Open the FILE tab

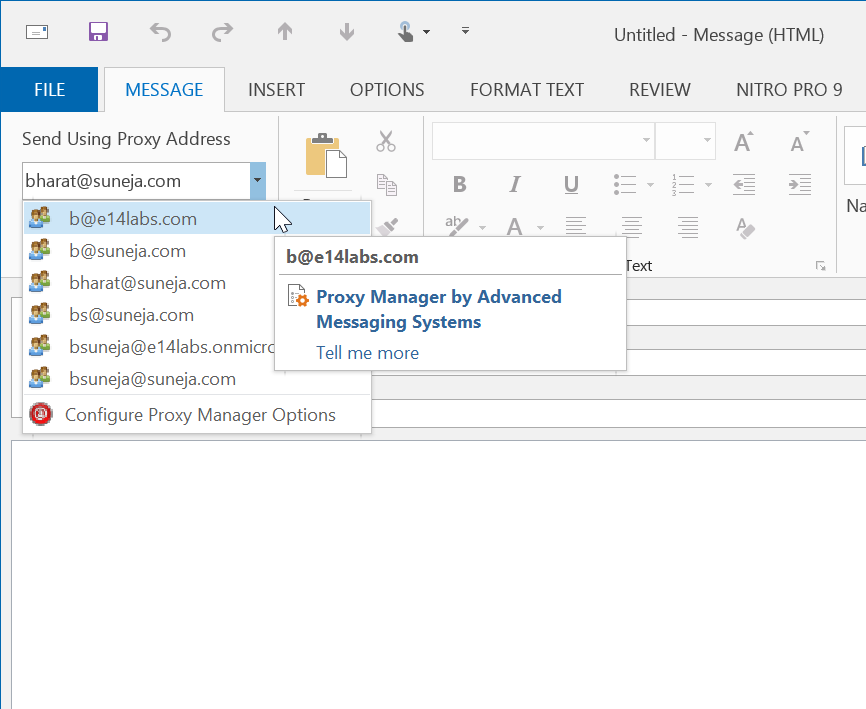[49, 89]
